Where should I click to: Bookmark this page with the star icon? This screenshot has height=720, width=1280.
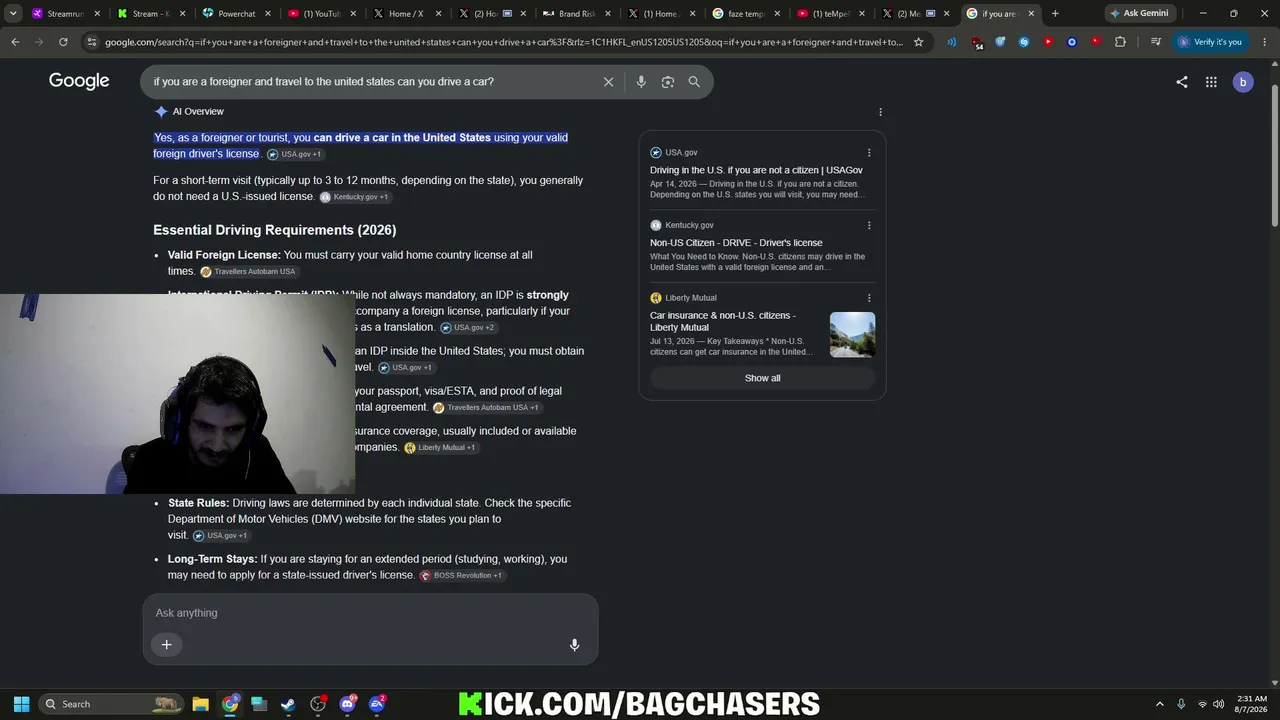tap(918, 42)
